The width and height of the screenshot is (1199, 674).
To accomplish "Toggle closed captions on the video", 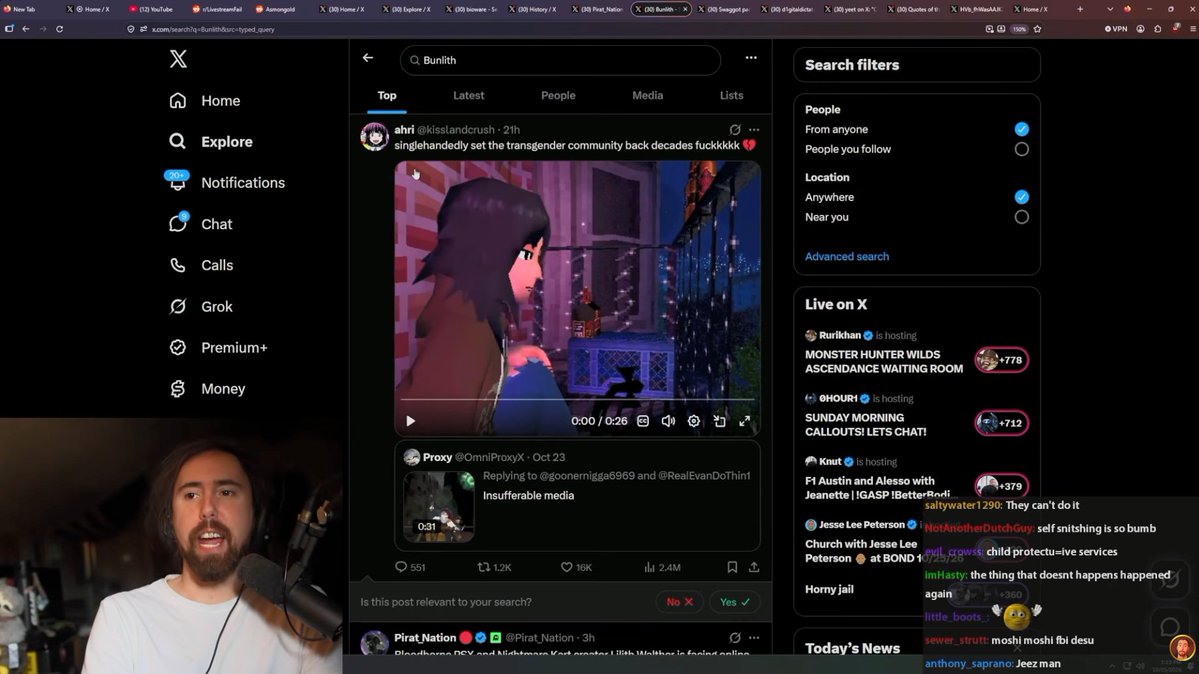I will (643, 421).
